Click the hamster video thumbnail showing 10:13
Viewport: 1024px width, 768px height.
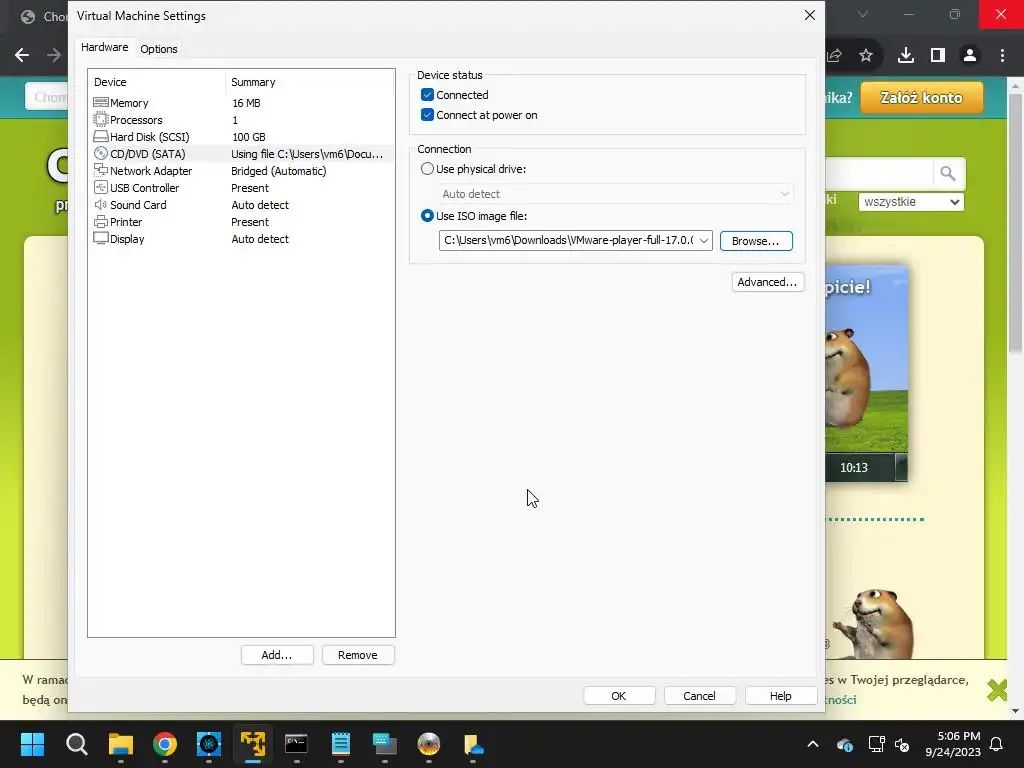[866, 373]
